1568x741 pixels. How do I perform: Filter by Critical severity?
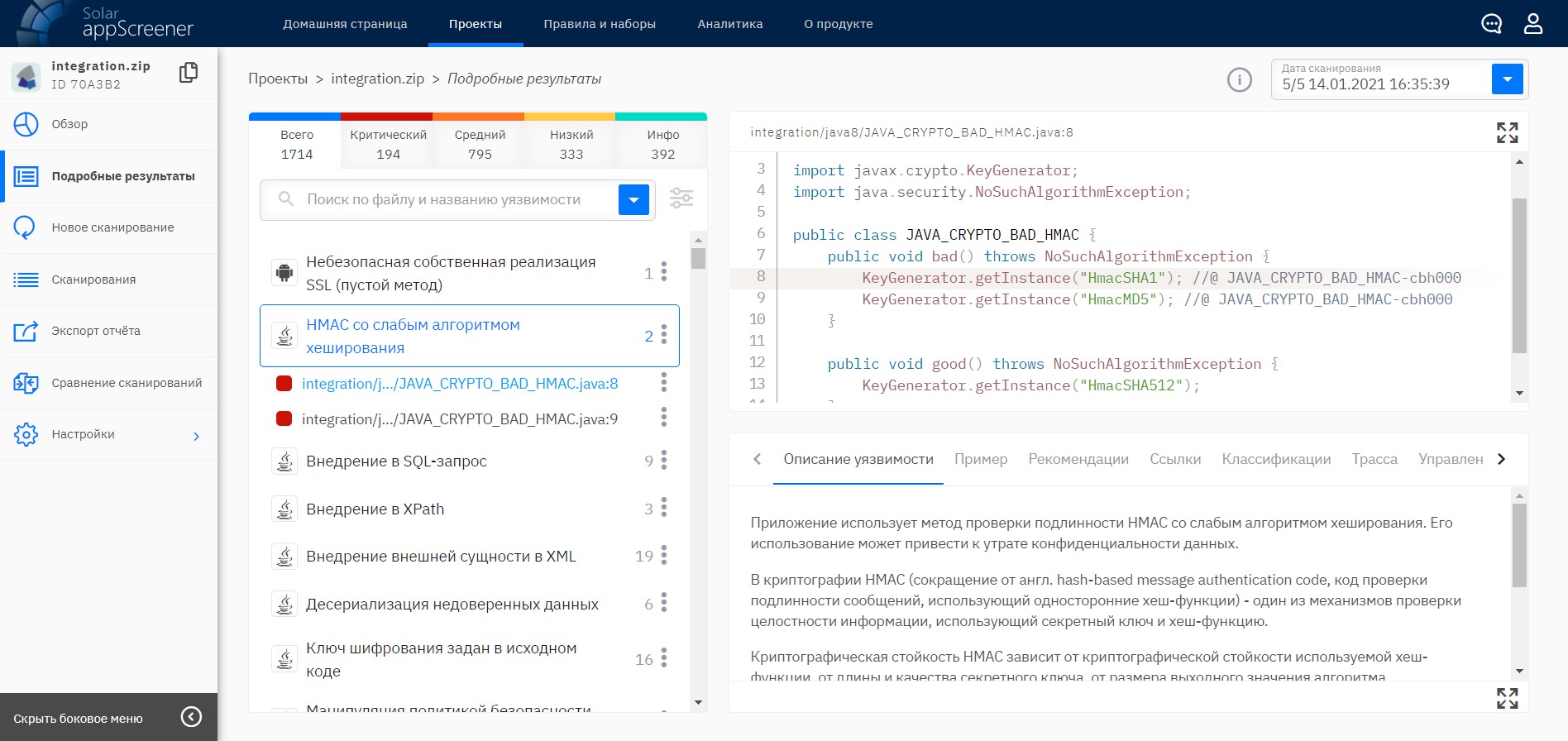(388, 144)
